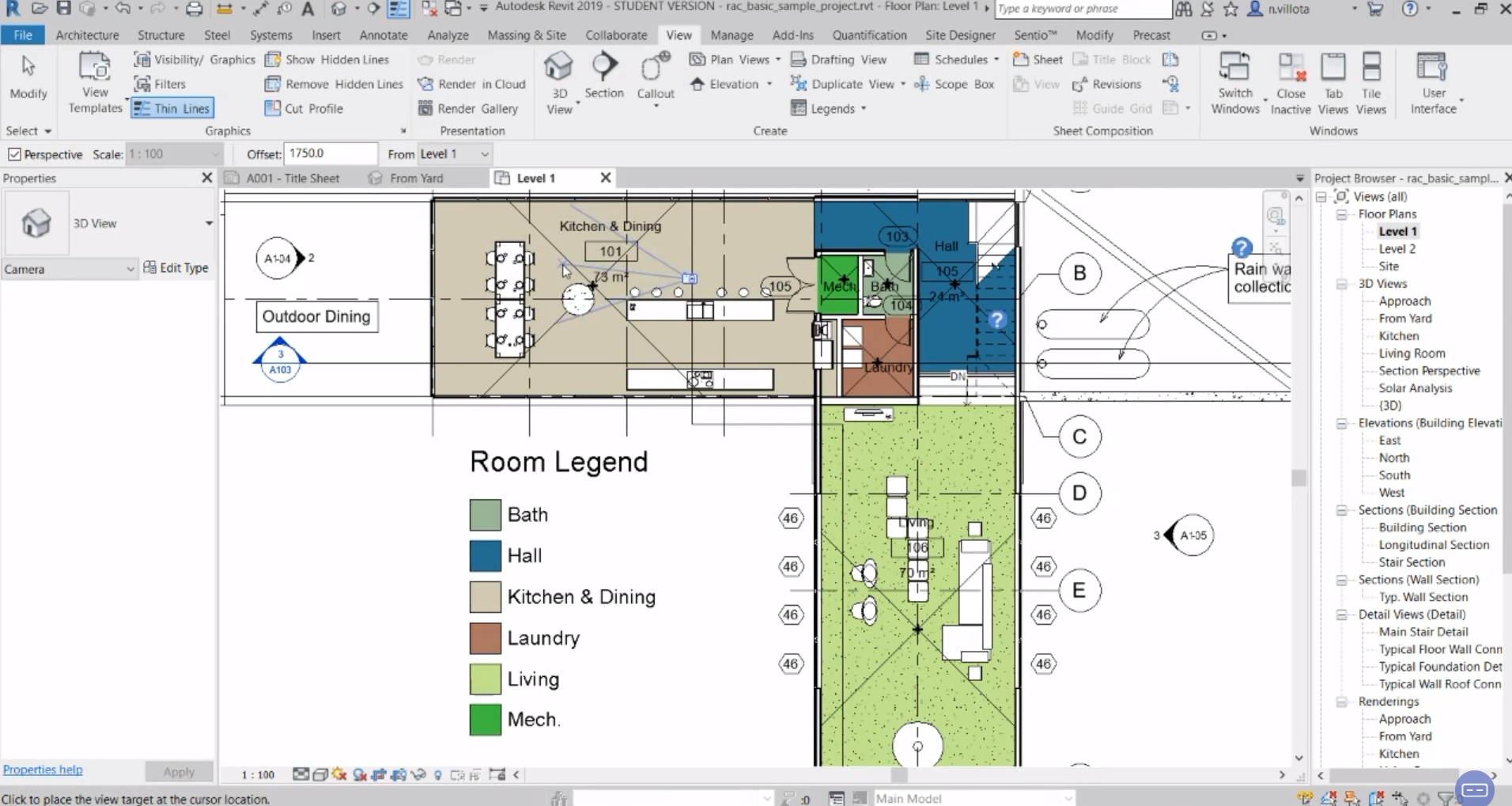1512x806 pixels.
Task: Open the Render Gallery
Action: (468, 108)
